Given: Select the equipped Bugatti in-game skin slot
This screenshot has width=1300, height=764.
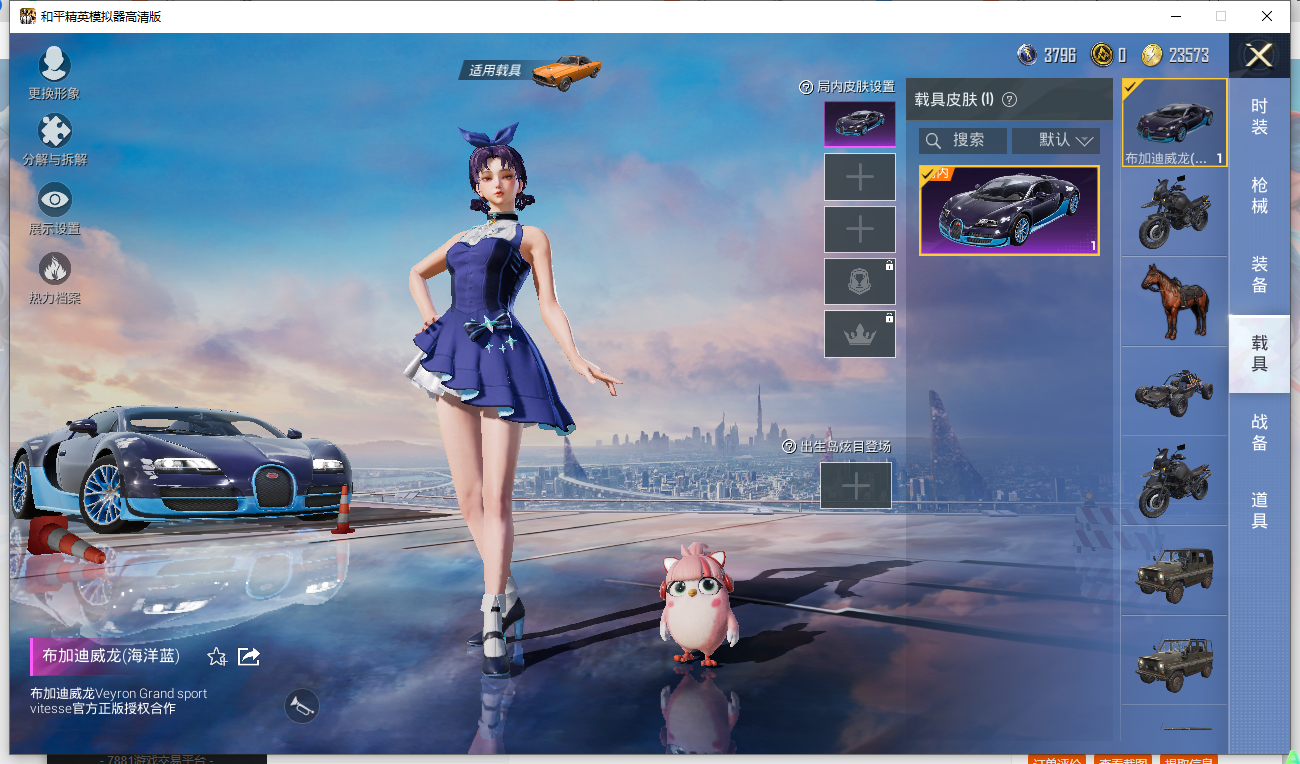Looking at the screenshot, I should [860, 124].
